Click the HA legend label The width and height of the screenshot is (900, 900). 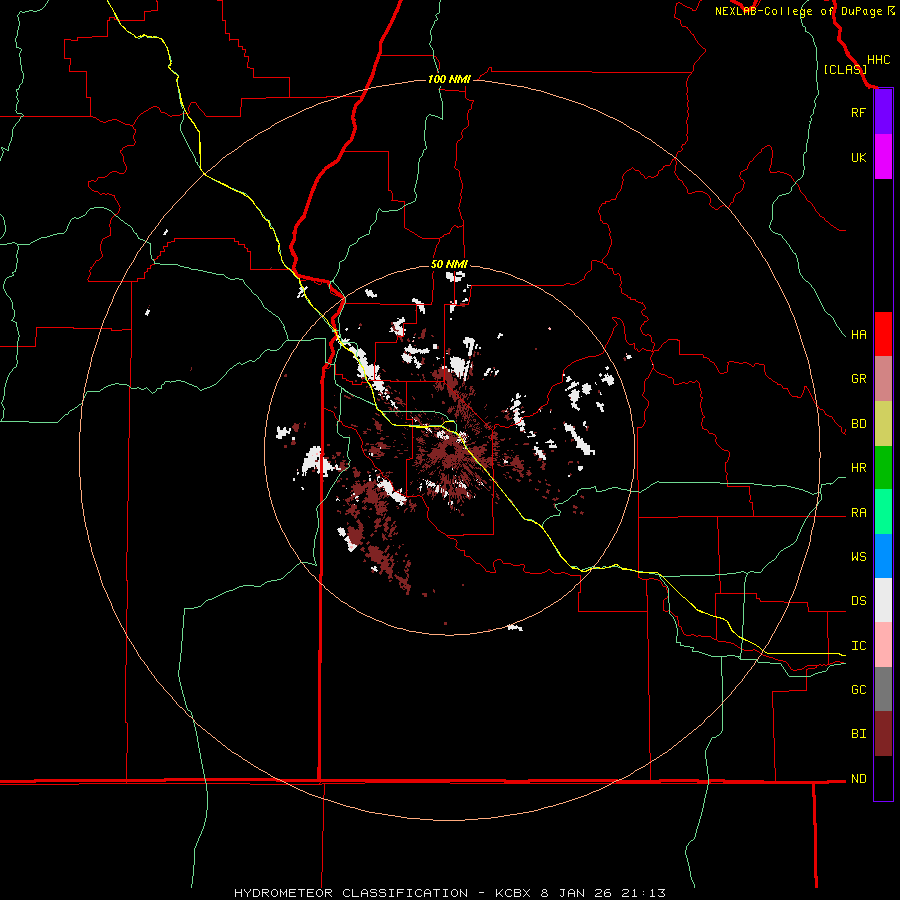(x=858, y=334)
